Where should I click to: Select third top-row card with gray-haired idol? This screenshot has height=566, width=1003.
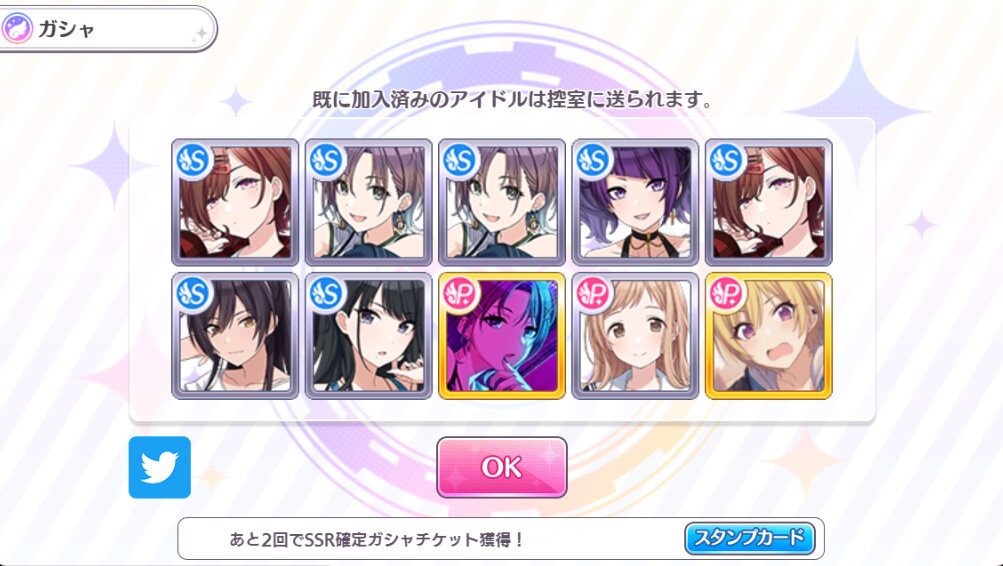(502, 202)
